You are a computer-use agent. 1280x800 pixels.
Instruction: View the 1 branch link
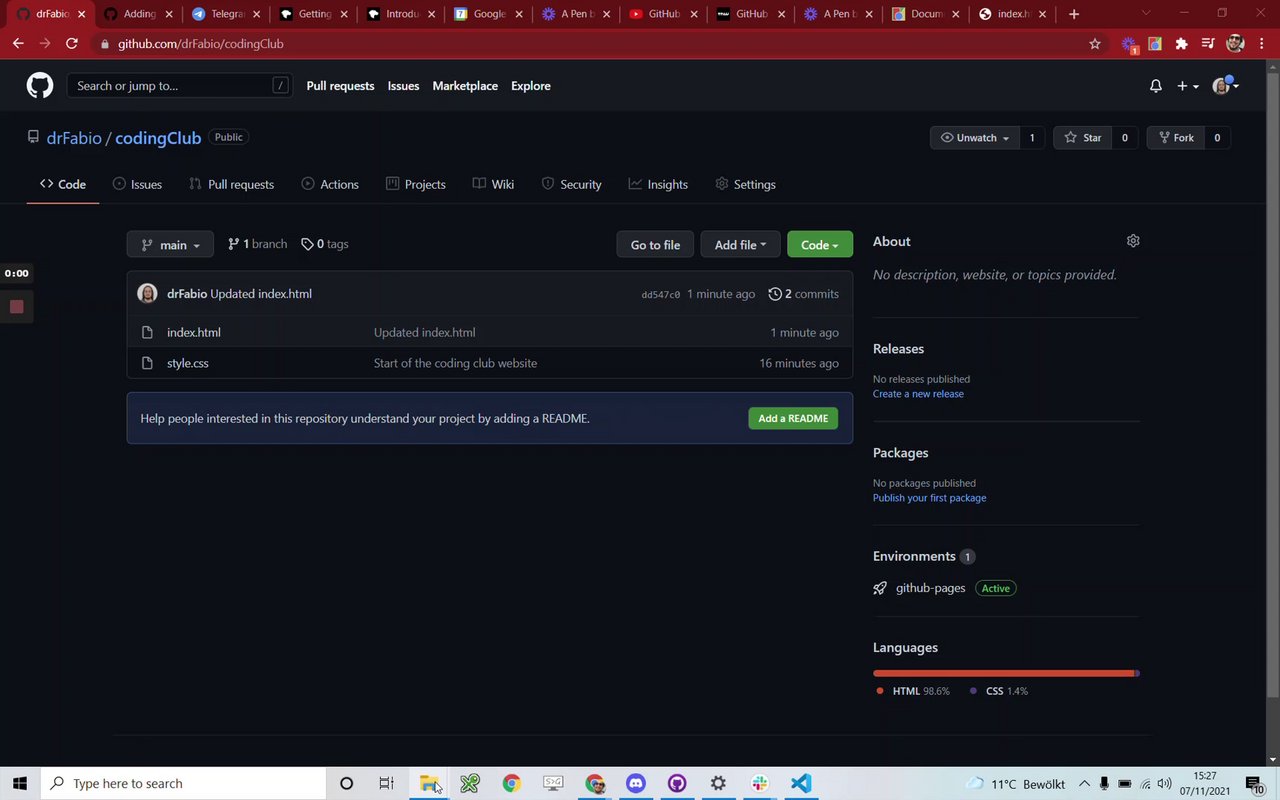[x=257, y=244]
